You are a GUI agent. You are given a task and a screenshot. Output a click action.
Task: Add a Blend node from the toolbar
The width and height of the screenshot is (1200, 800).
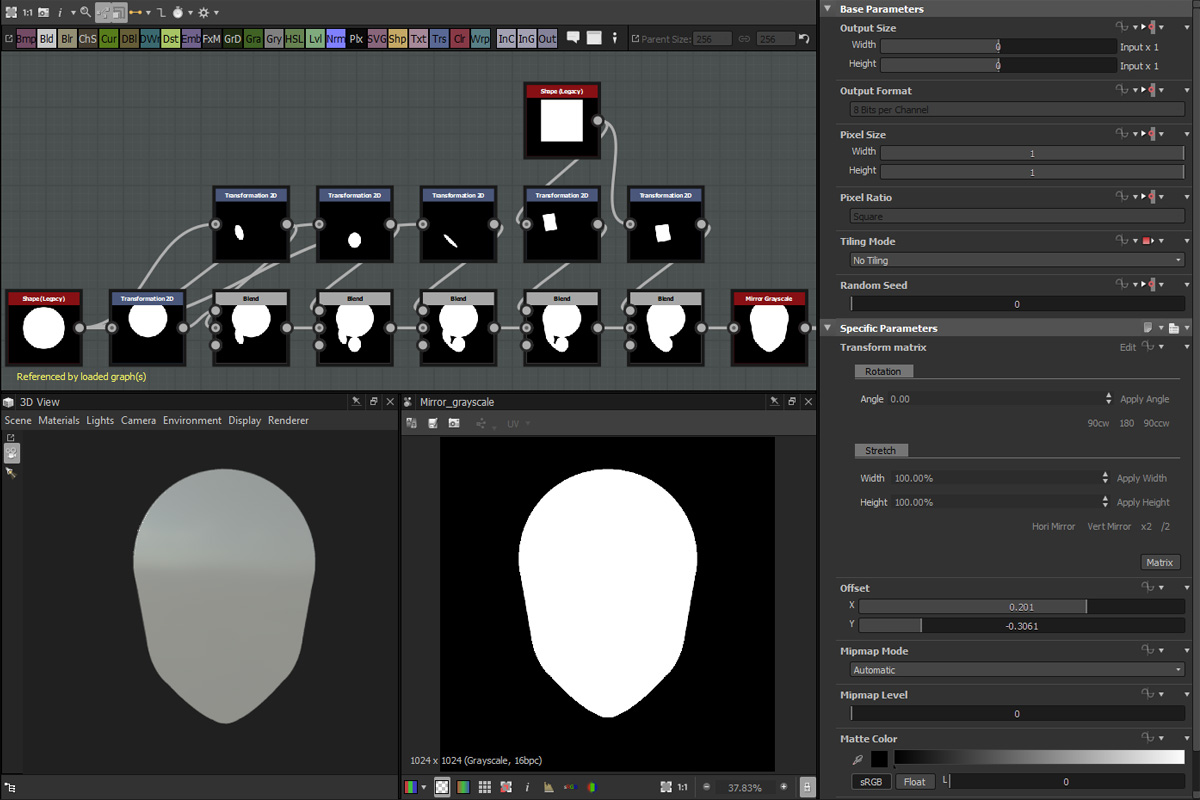point(47,39)
